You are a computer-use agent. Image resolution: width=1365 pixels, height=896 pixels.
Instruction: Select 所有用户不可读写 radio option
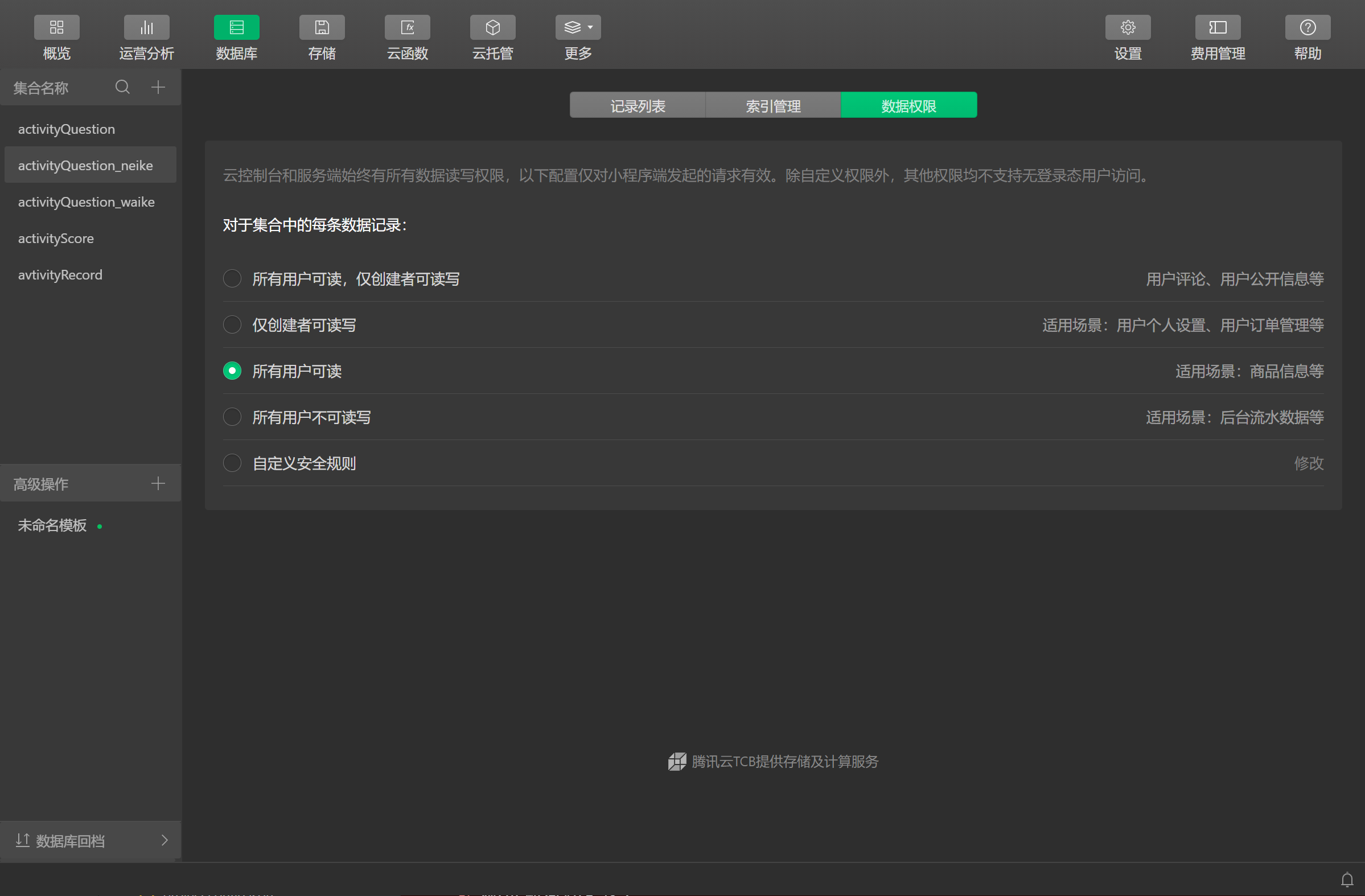click(x=232, y=417)
